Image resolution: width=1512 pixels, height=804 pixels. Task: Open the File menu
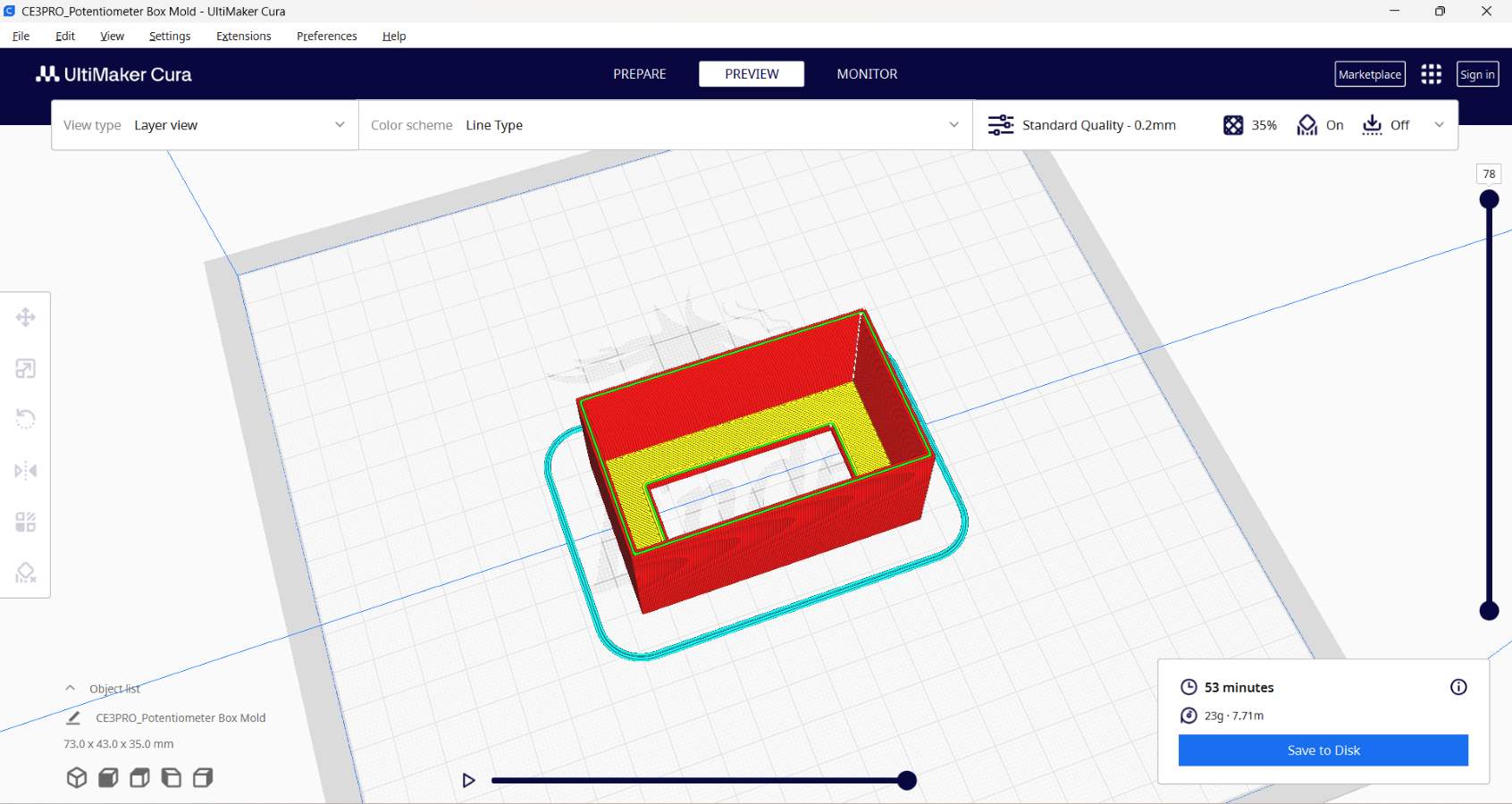[x=21, y=36]
